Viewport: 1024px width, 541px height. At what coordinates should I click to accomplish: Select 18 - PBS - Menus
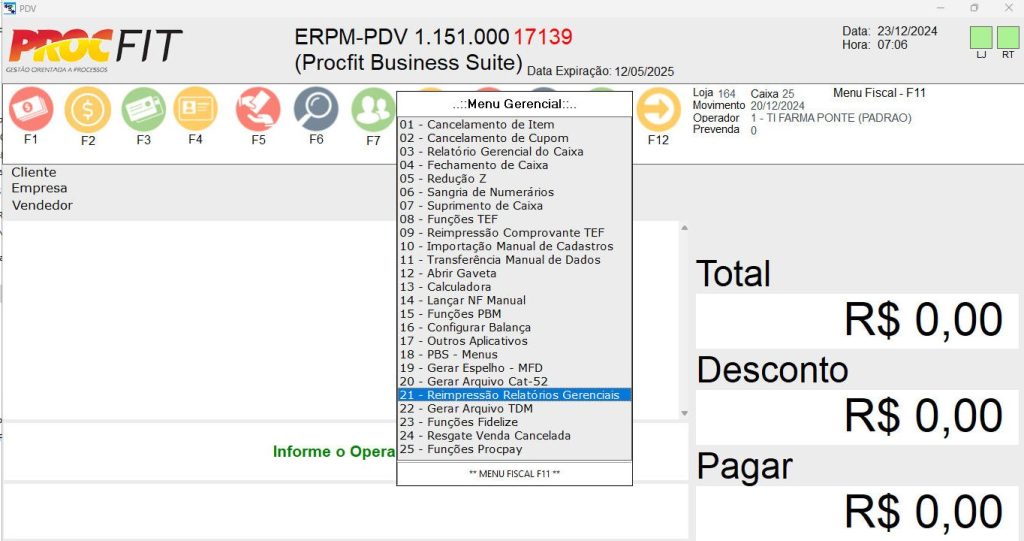tap(515, 354)
